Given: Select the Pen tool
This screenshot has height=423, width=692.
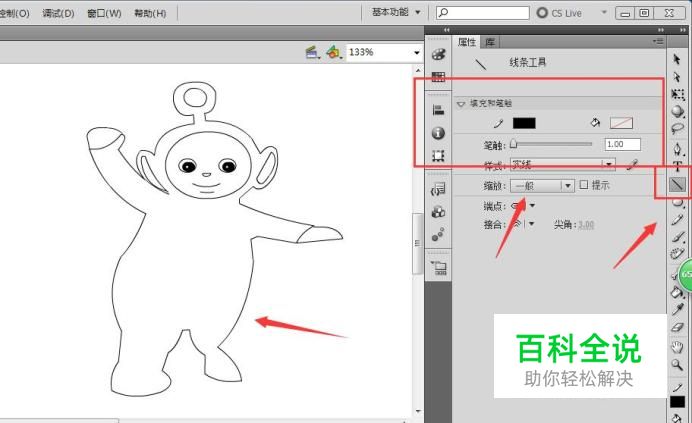Looking at the screenshot, I should (677, 149).
